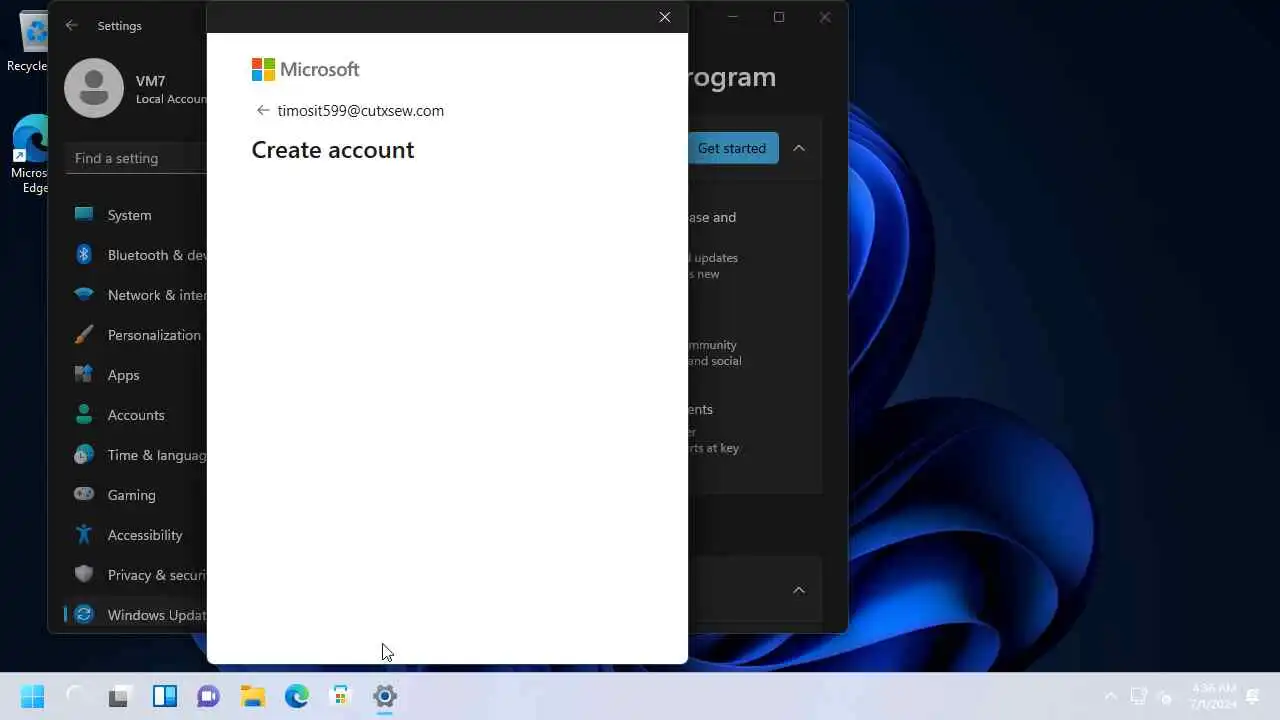Screen dimensions: 1280x720
Task: Click the Personalization paintbrush icon
Action: point(84,335)
